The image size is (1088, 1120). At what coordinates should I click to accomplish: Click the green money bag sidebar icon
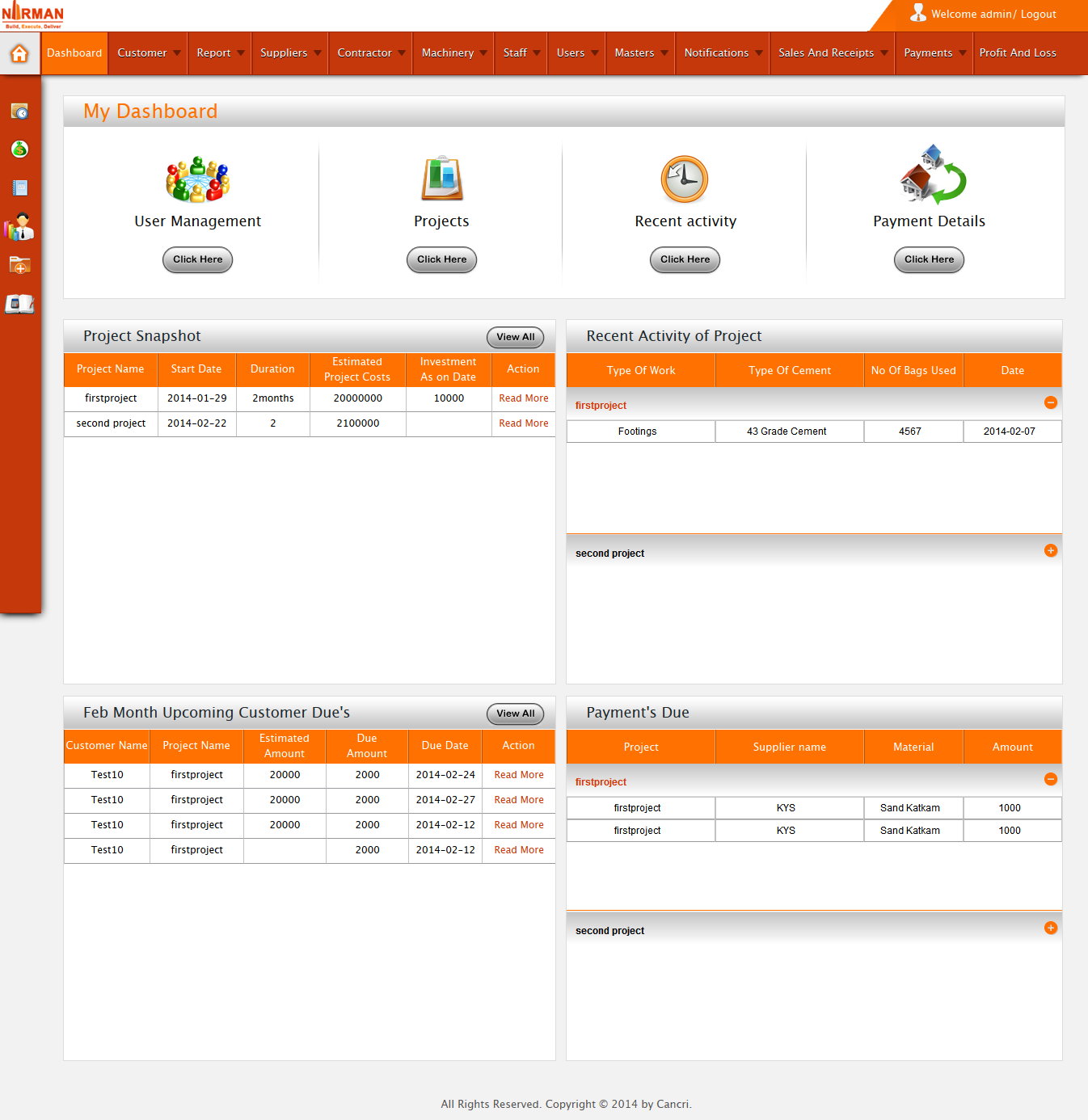click(19, 149)
